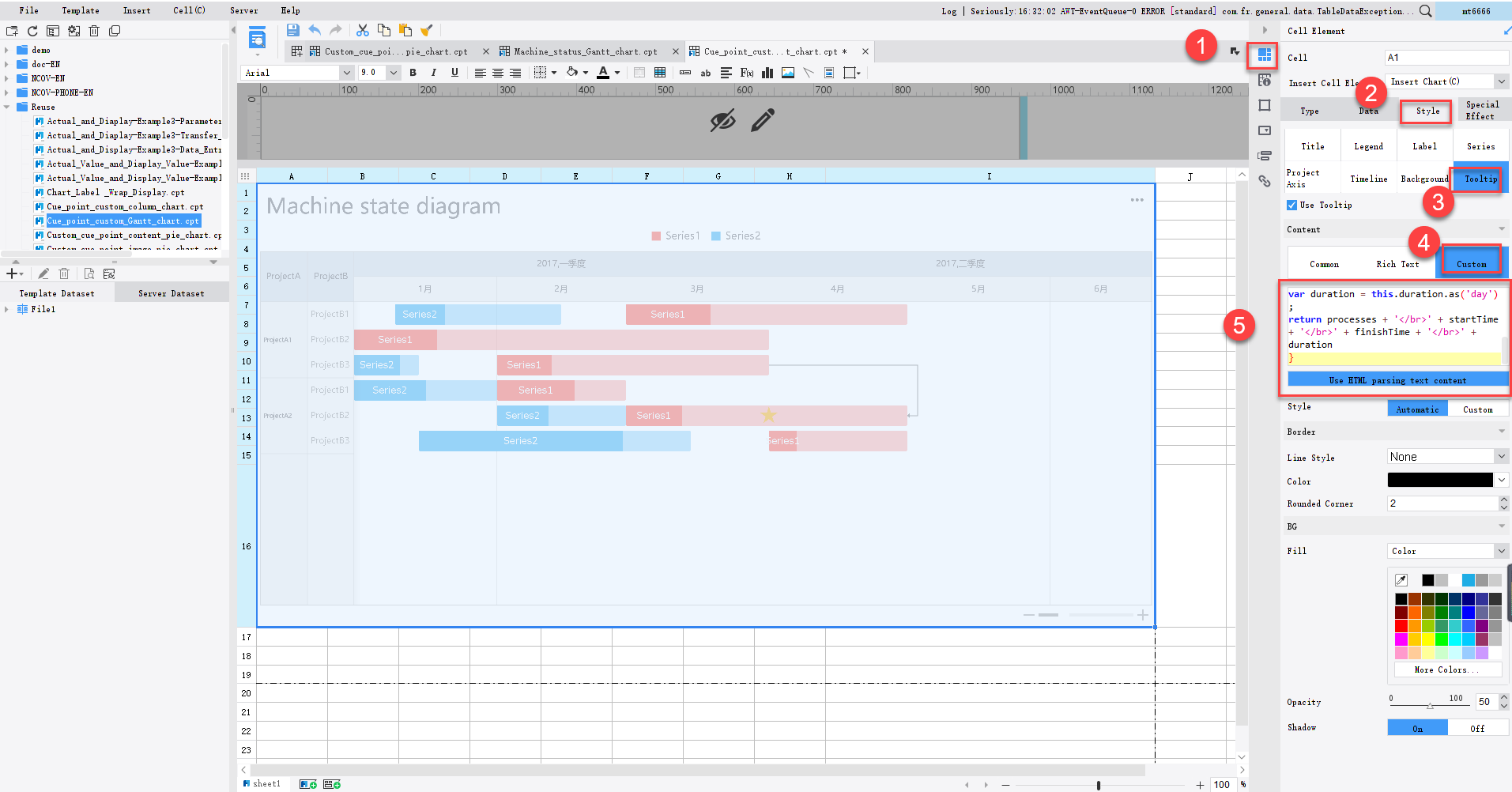Viewport: 1512px width, 792px height.
Task: Turn Shadow Off
Action: [1477, 728]
